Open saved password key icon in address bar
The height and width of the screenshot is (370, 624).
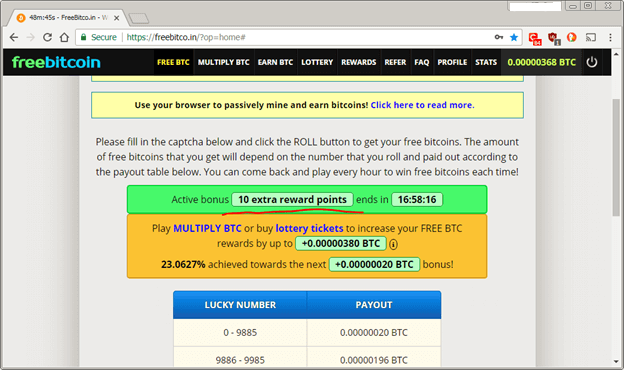coord(499,37)
